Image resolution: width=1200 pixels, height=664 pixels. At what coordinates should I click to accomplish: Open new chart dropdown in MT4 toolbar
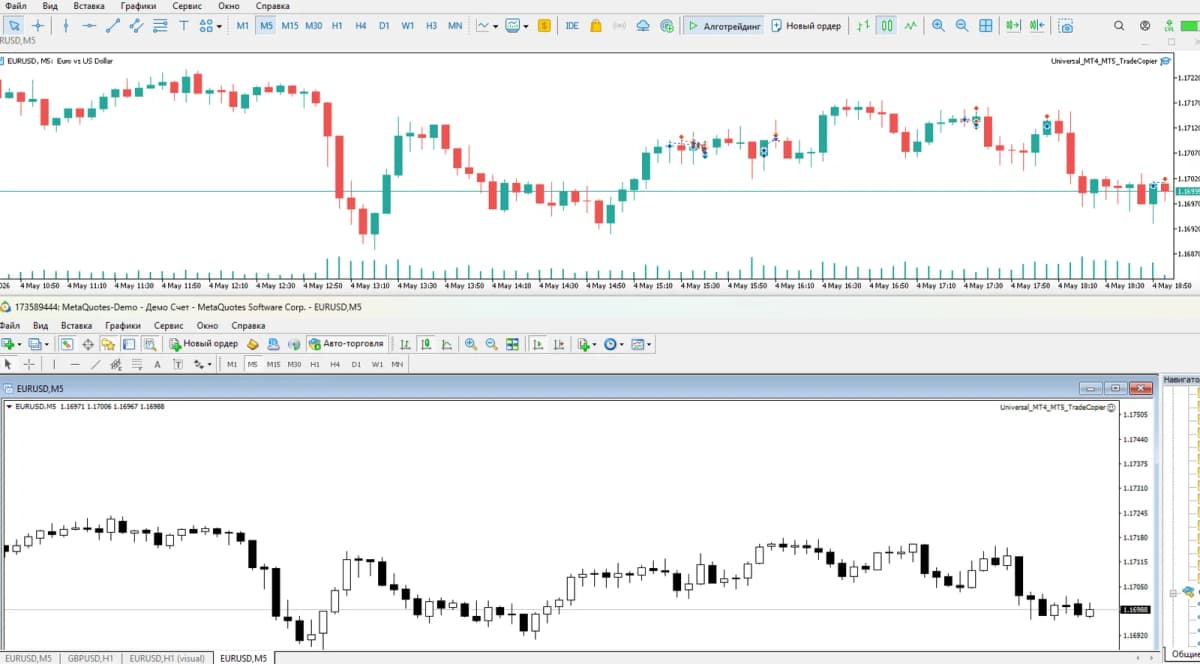click(13, 344)
